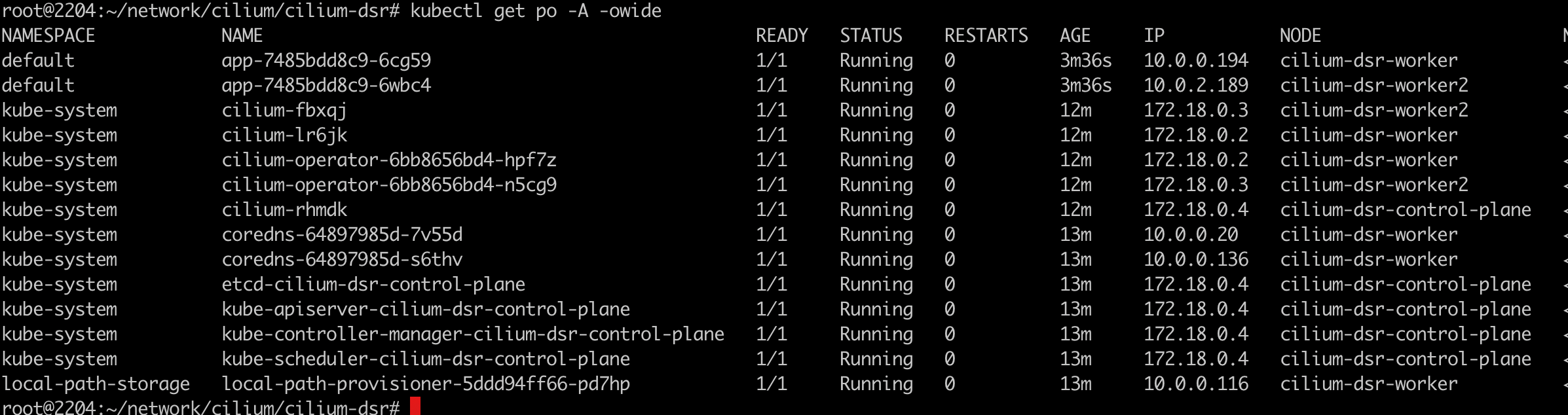Click the kube-scheduler-cilium-dsr-control-plane pod name
1568x415 pixels.
click(x=426, y=359)
